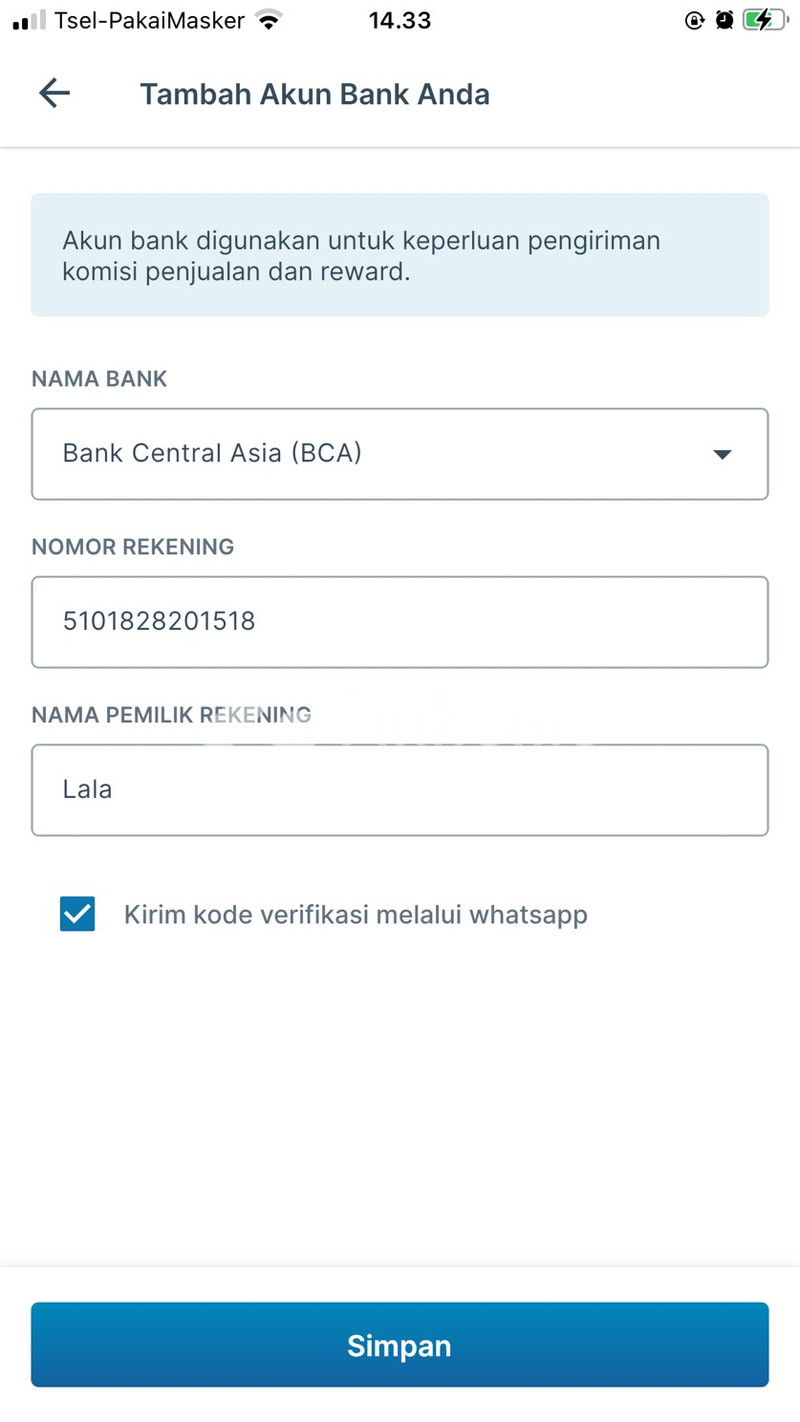Viewport: 800px width, 1422px height.
Task: Tap the cellular signal bars icon
Action: click(x=30, y=20)
